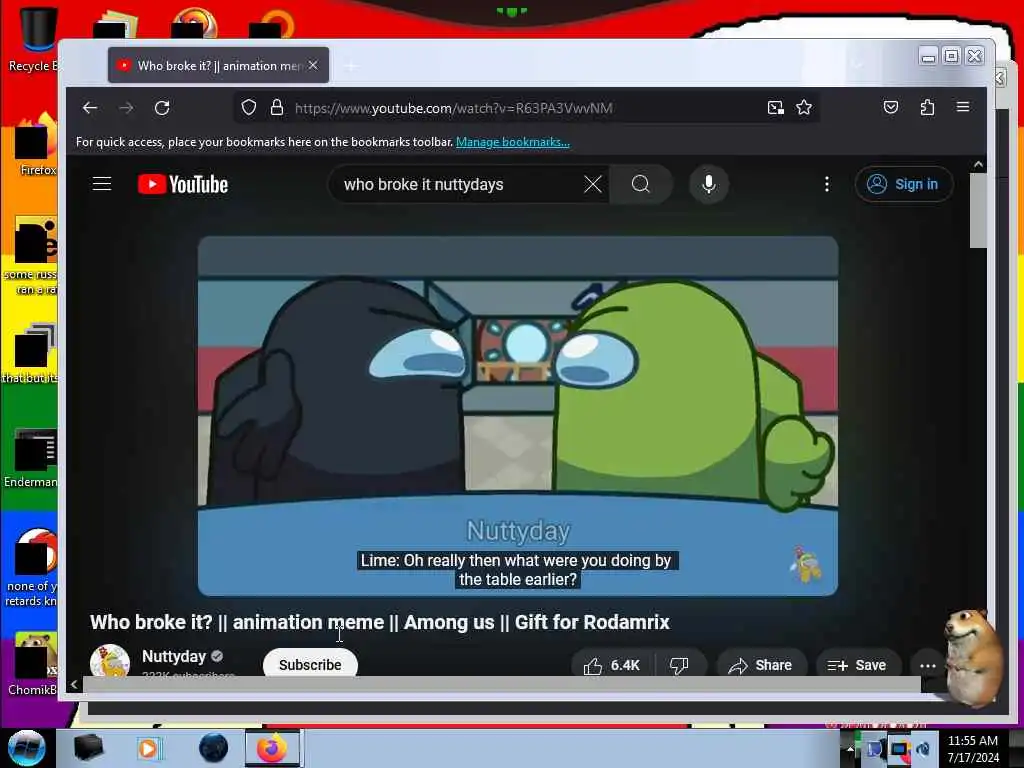This screenshot has width=1024, height=768.
Task: Reload the page with the refresh icon
Action: (162, 108)
